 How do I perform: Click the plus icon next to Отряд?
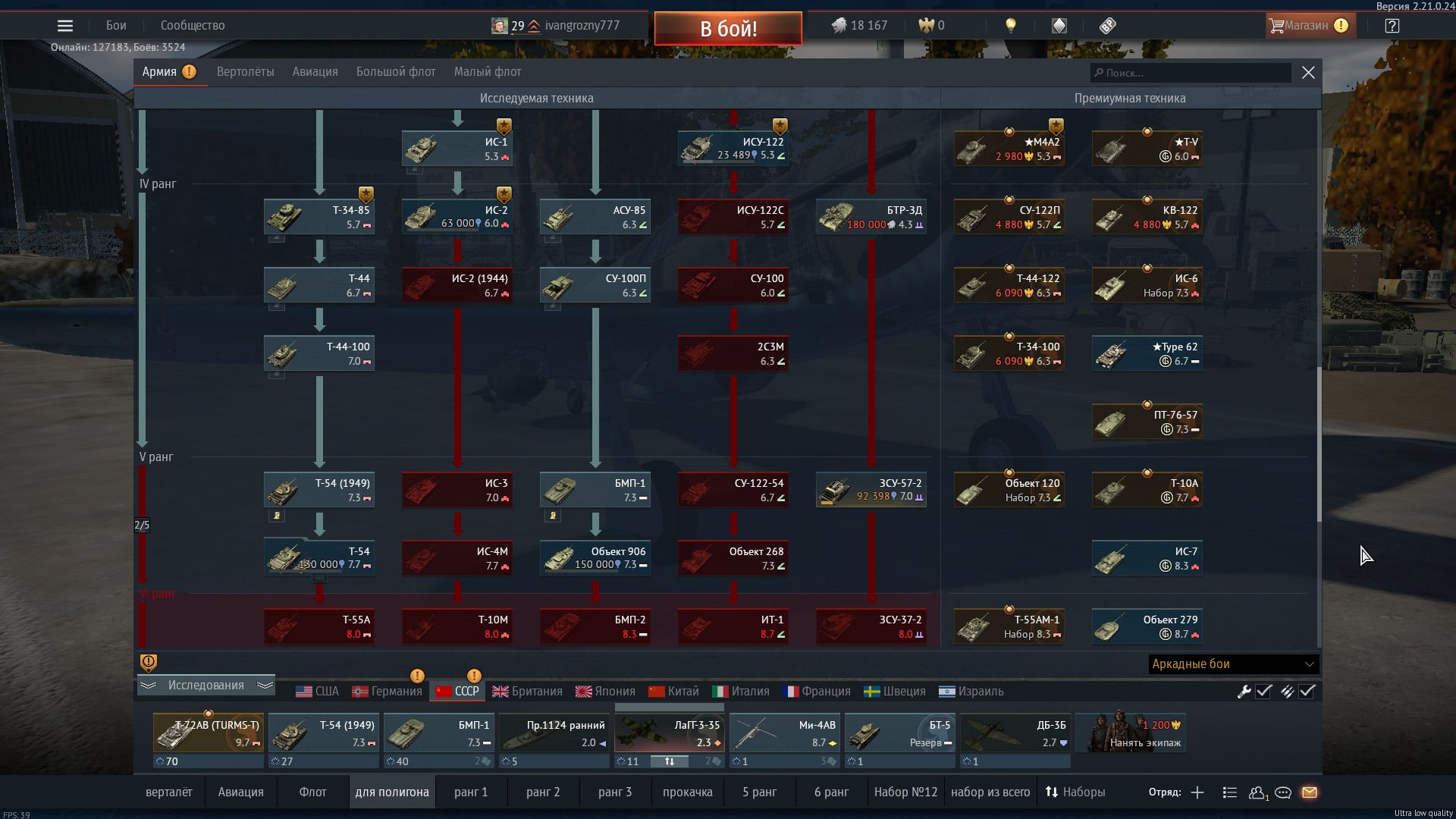coord(1197,792)
